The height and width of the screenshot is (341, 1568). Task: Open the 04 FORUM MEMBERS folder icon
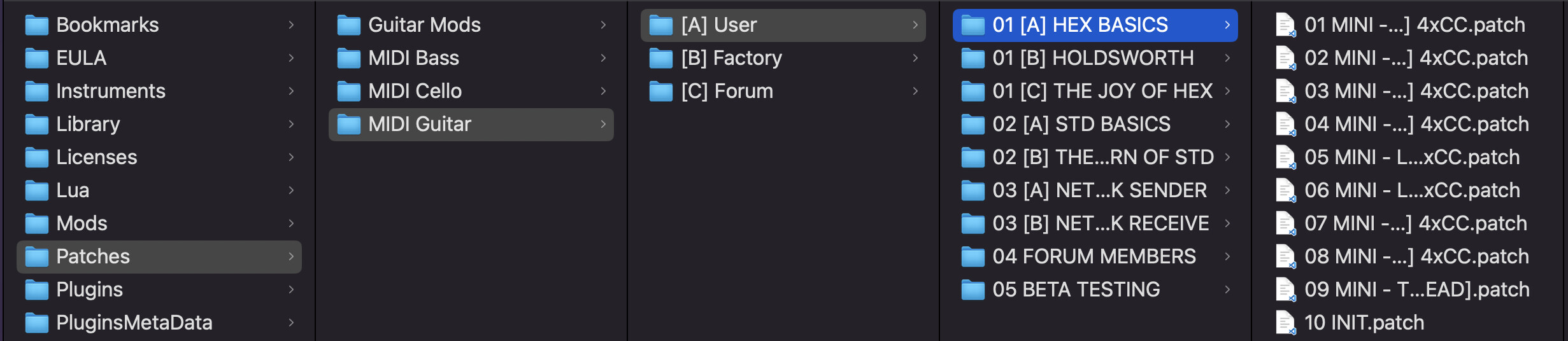[x=973, y=257]
